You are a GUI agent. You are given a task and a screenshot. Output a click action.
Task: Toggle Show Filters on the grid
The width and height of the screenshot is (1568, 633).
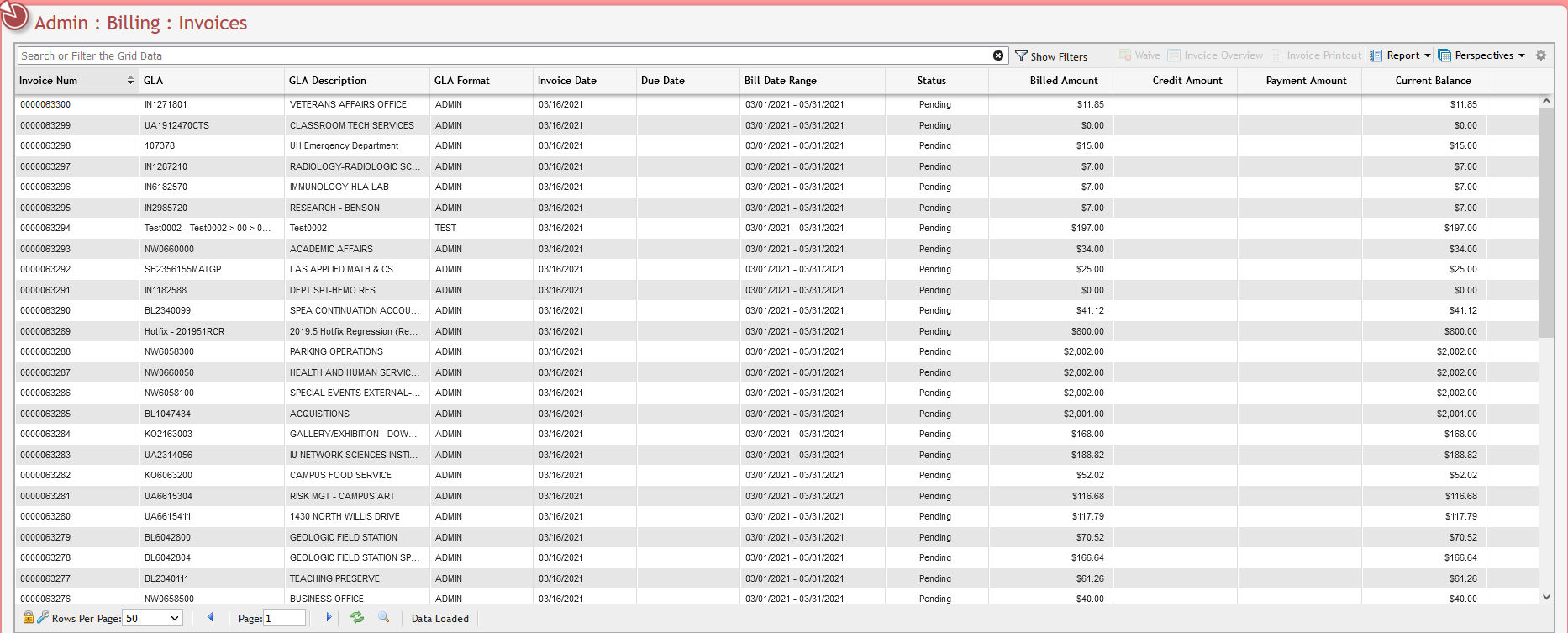(1051, 56)
